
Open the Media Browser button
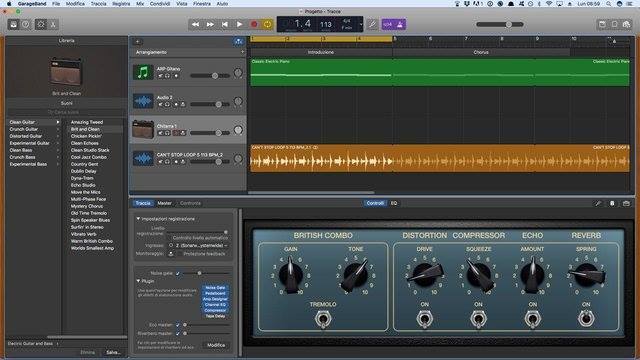tap(627, 24)
